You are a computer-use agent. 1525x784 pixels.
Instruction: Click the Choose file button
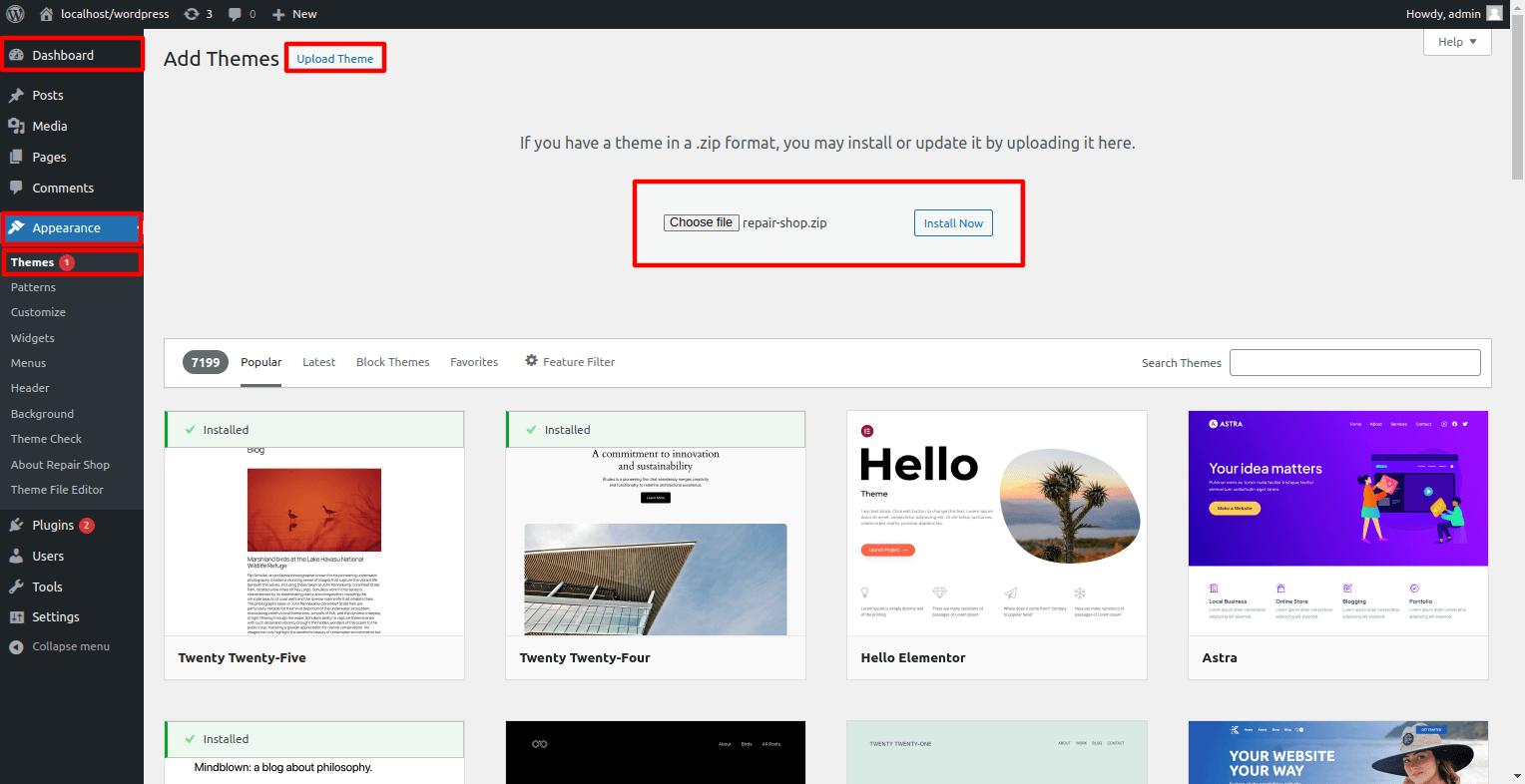click(701, 222)
